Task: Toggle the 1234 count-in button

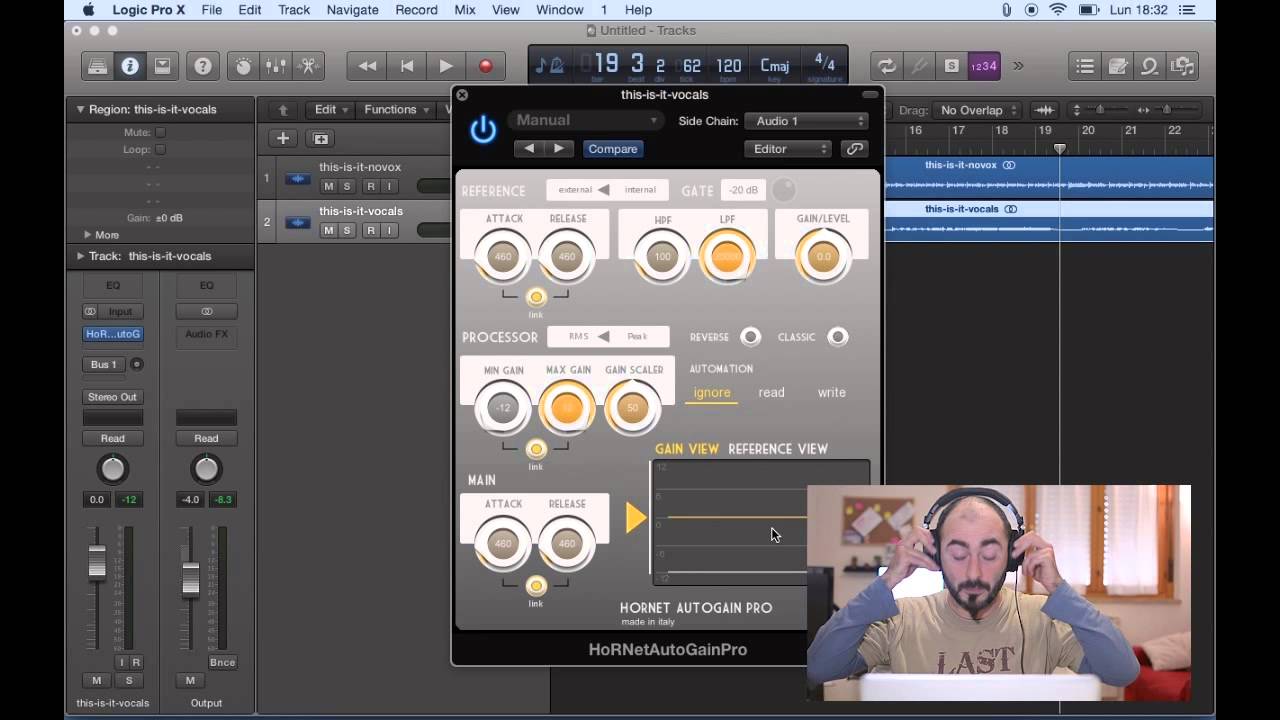Action: (984, 66)
